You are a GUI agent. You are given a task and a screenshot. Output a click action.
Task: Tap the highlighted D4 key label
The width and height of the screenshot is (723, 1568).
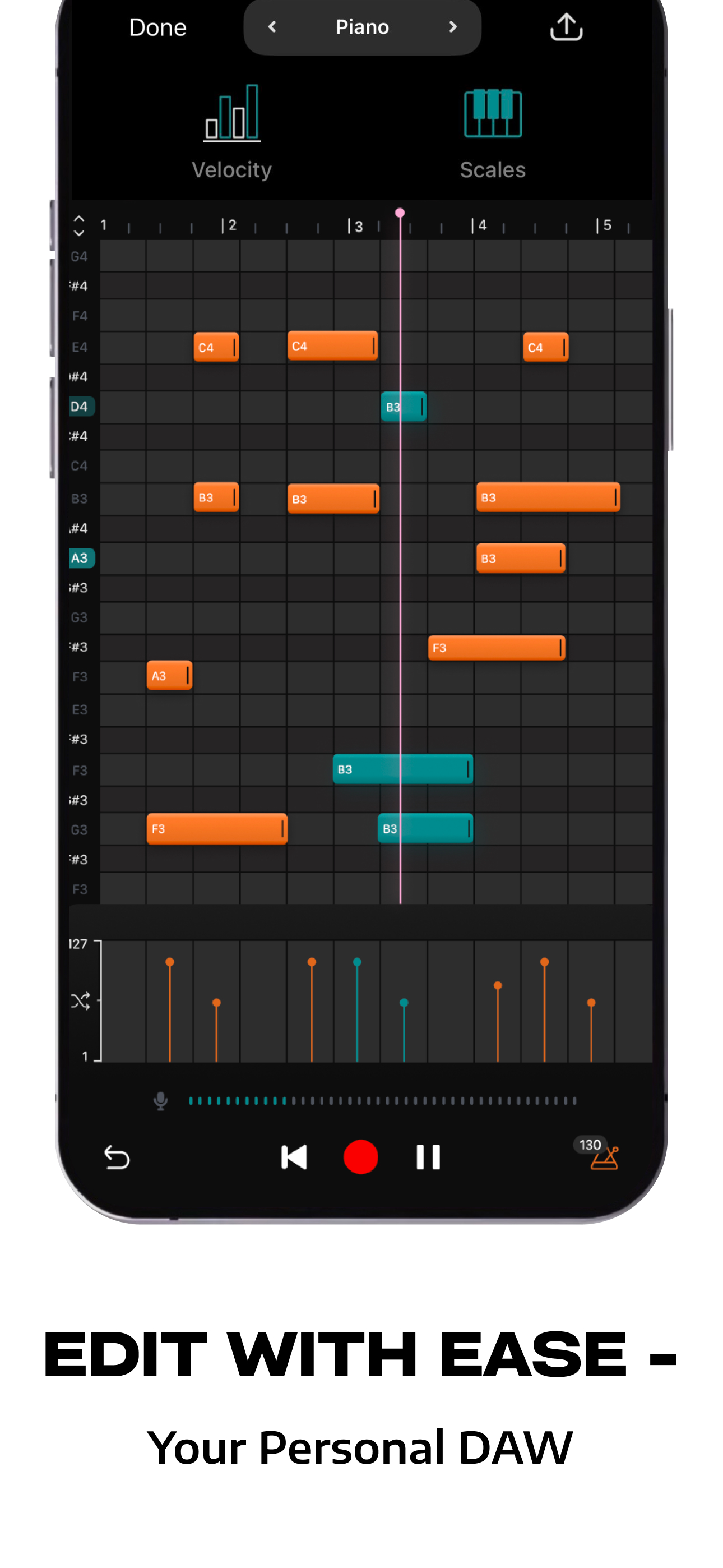[81, 407]
